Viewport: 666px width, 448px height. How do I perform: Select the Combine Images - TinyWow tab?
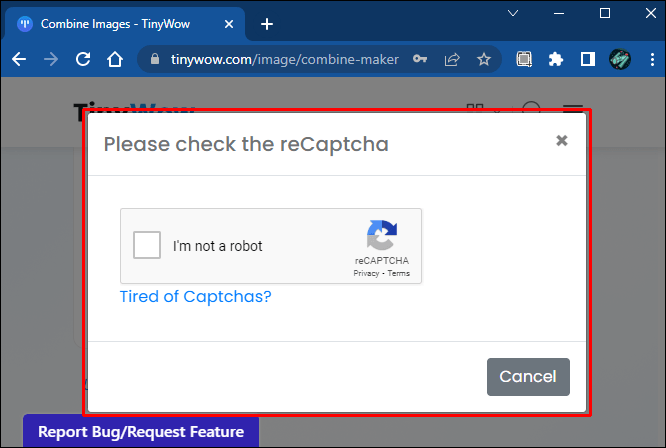click(115, 24)
